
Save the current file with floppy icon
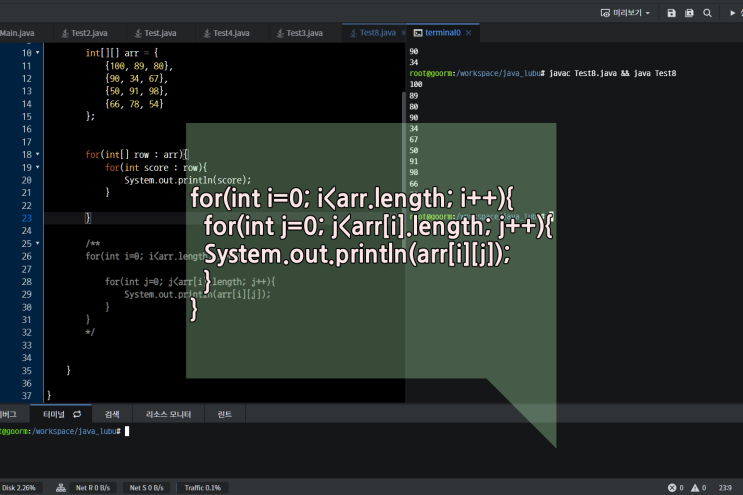tap(671, 13)
